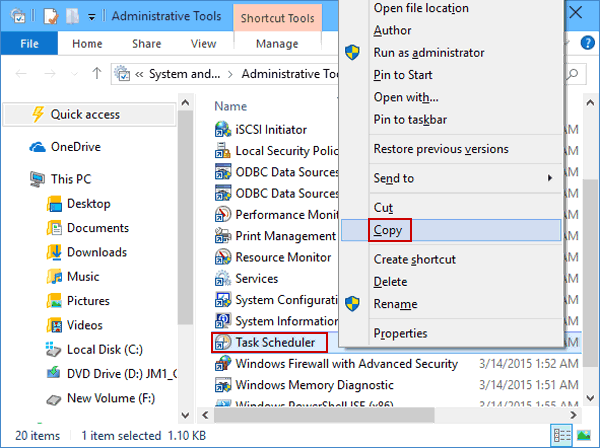Open the Customize Quick Access Toolbar dropdown
This screenshot has width=600, height=448.
(91, 17)
